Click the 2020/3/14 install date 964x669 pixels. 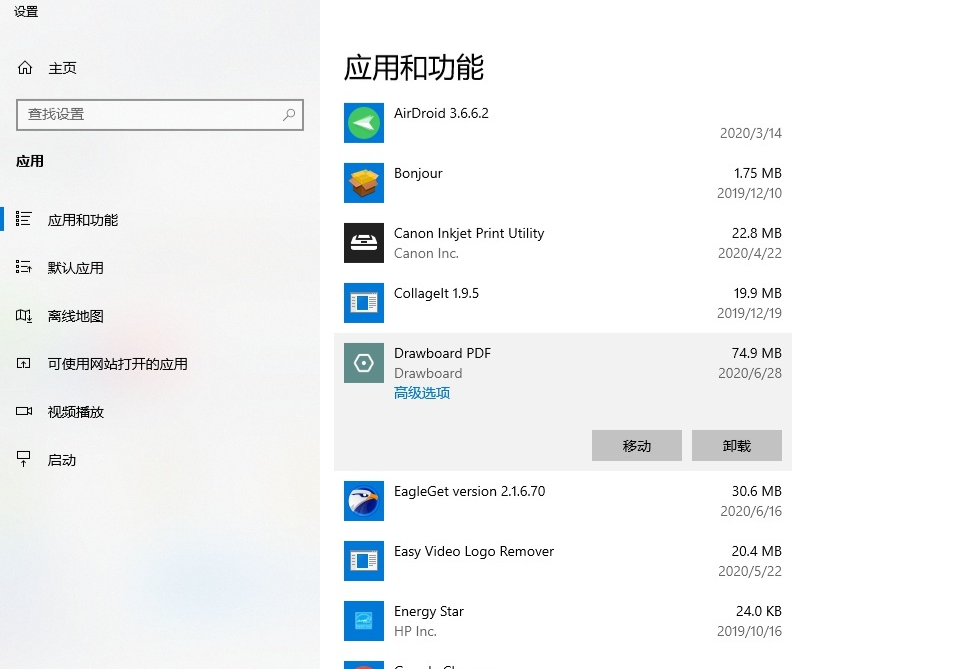[x=751, y=133]
